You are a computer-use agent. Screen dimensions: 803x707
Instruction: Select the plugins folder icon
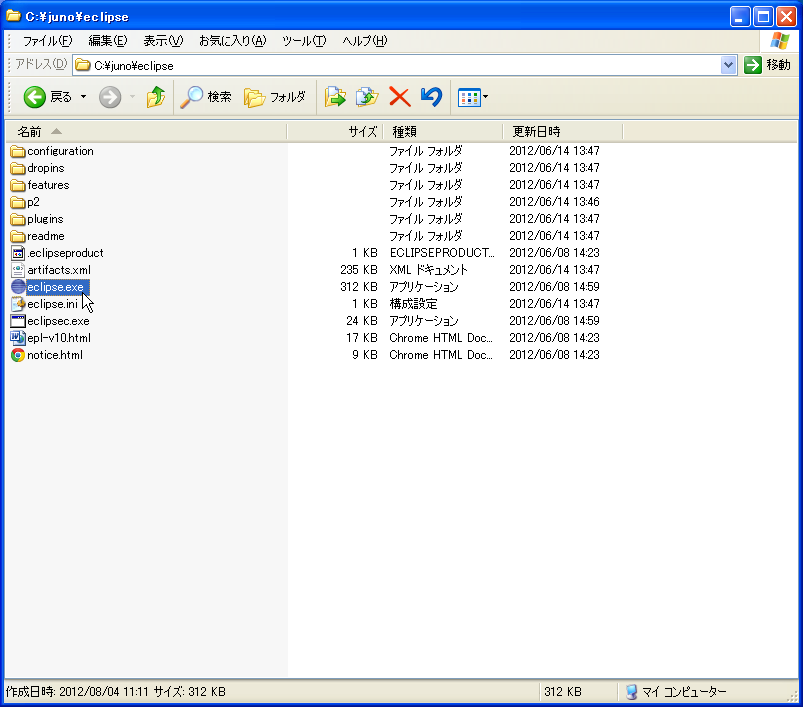(x=18, y=219)
